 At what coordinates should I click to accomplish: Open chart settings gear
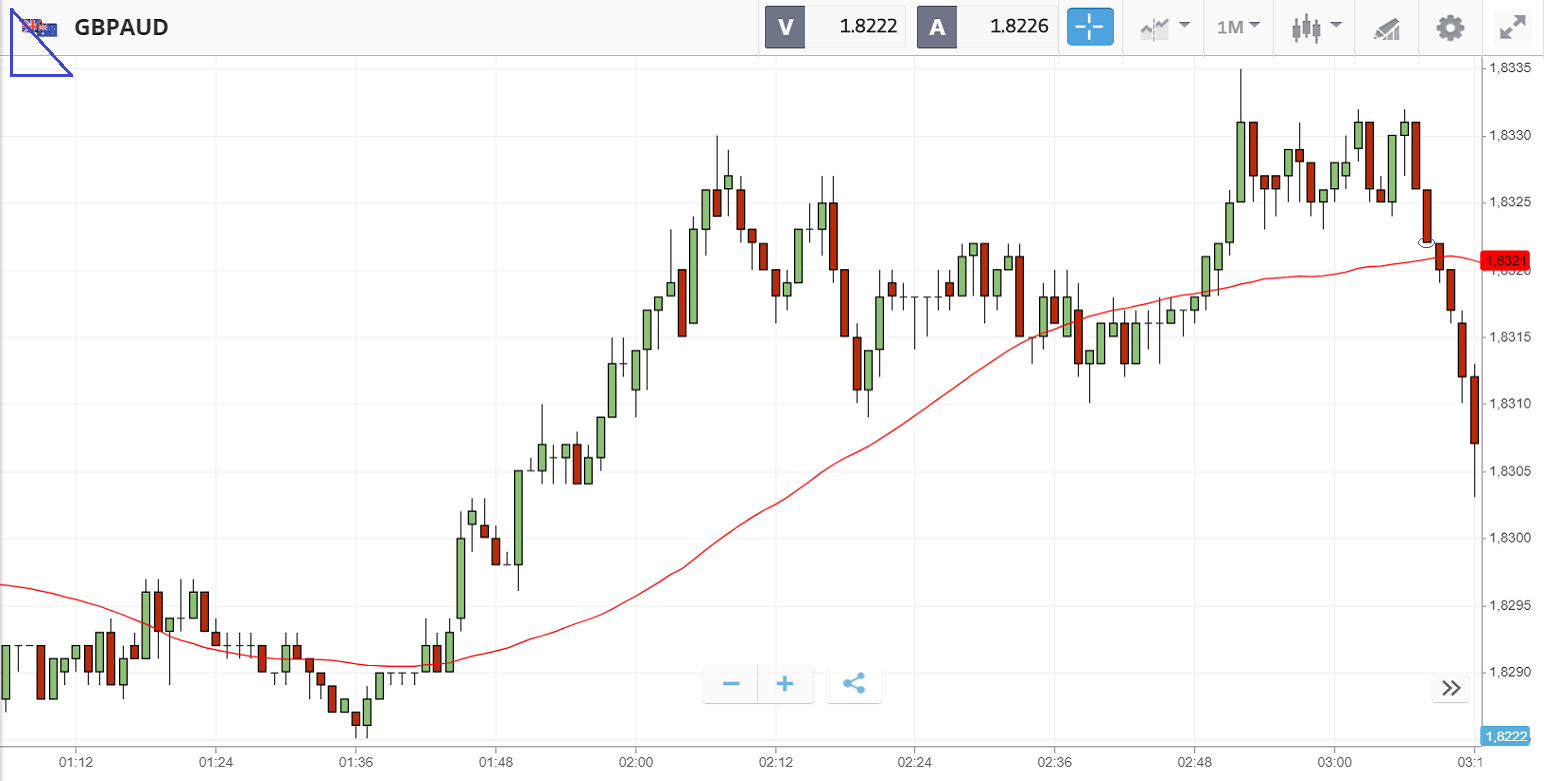coord(1449,27)
